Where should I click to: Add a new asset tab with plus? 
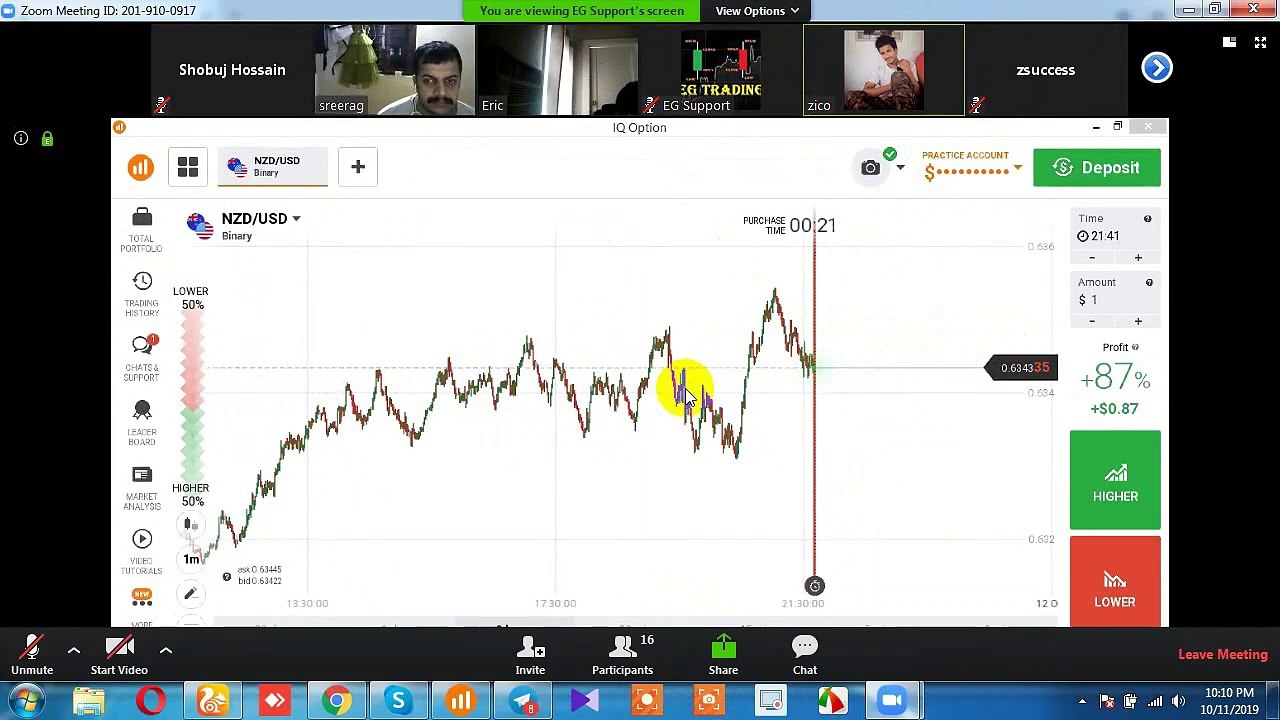(357, 167)
